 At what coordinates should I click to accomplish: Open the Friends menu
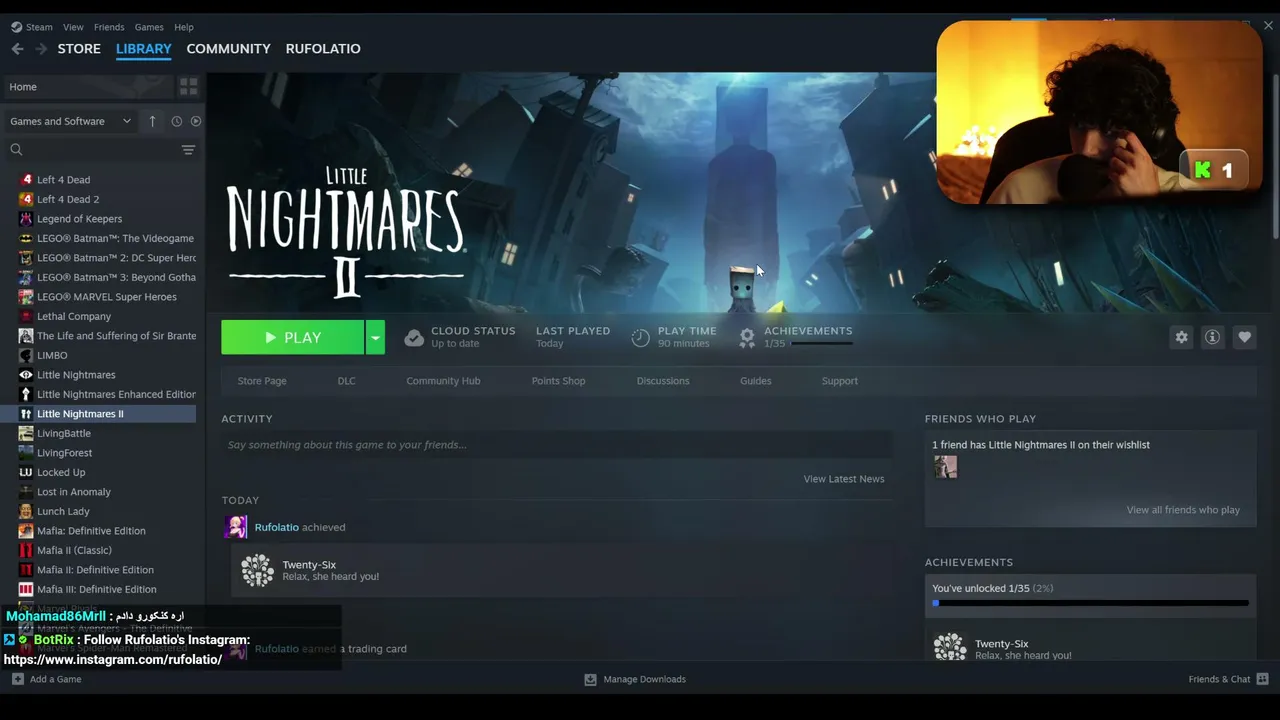pos(109,27)
